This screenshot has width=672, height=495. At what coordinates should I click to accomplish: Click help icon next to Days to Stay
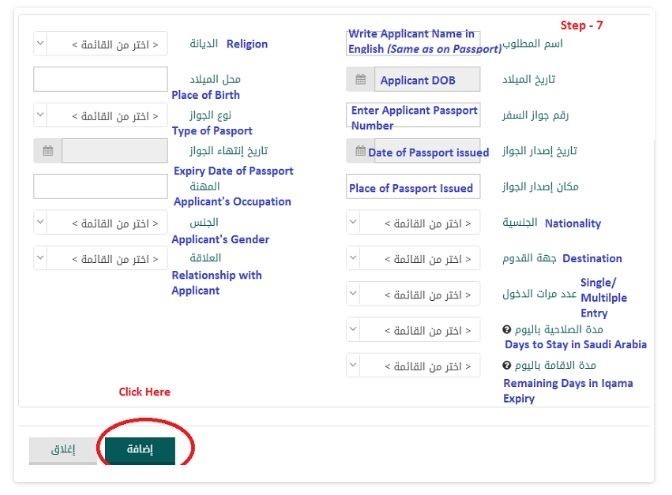click(510, 329)
